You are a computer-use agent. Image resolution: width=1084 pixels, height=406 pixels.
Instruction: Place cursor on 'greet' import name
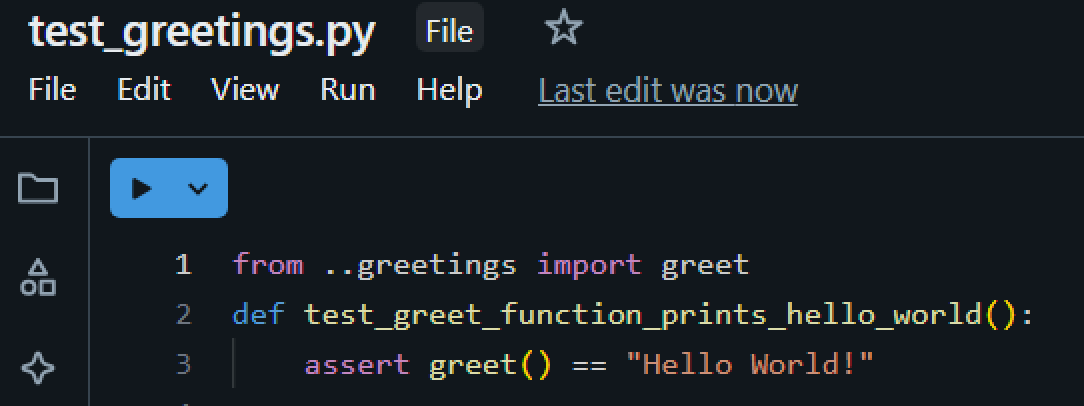(704, 265)
